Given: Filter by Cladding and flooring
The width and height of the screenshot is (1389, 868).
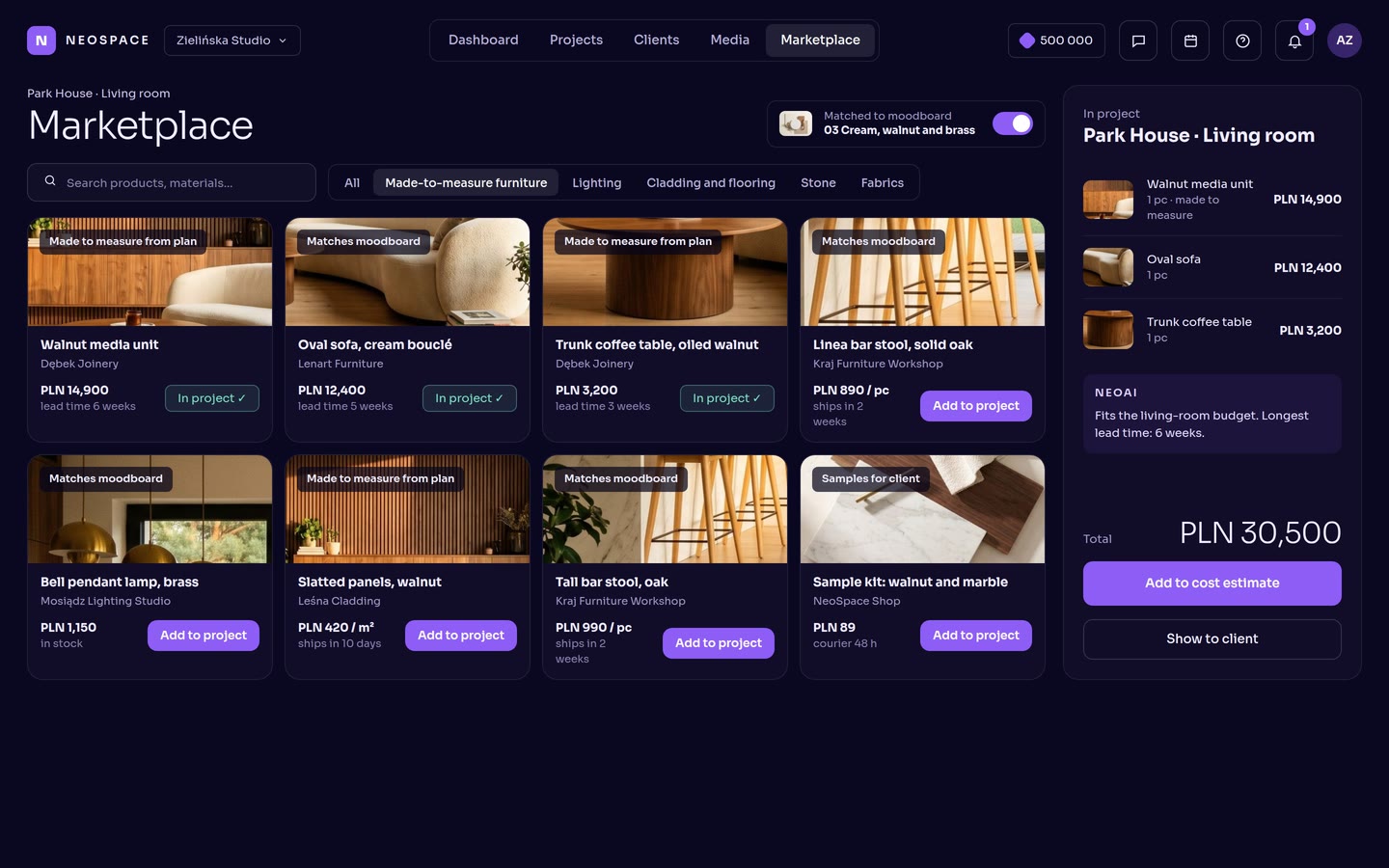Looking at the screenshot, I should click(711, 183).
